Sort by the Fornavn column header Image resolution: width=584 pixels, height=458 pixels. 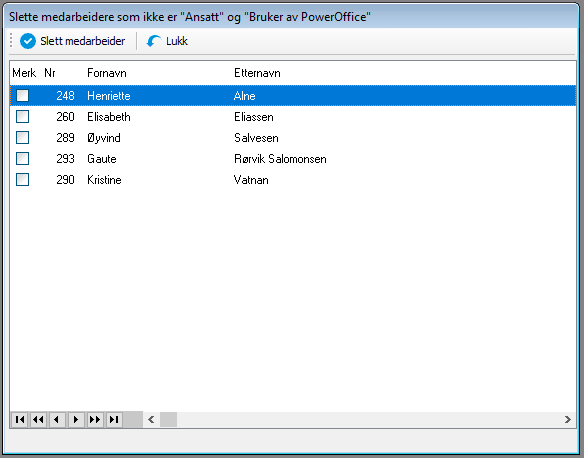107,73
